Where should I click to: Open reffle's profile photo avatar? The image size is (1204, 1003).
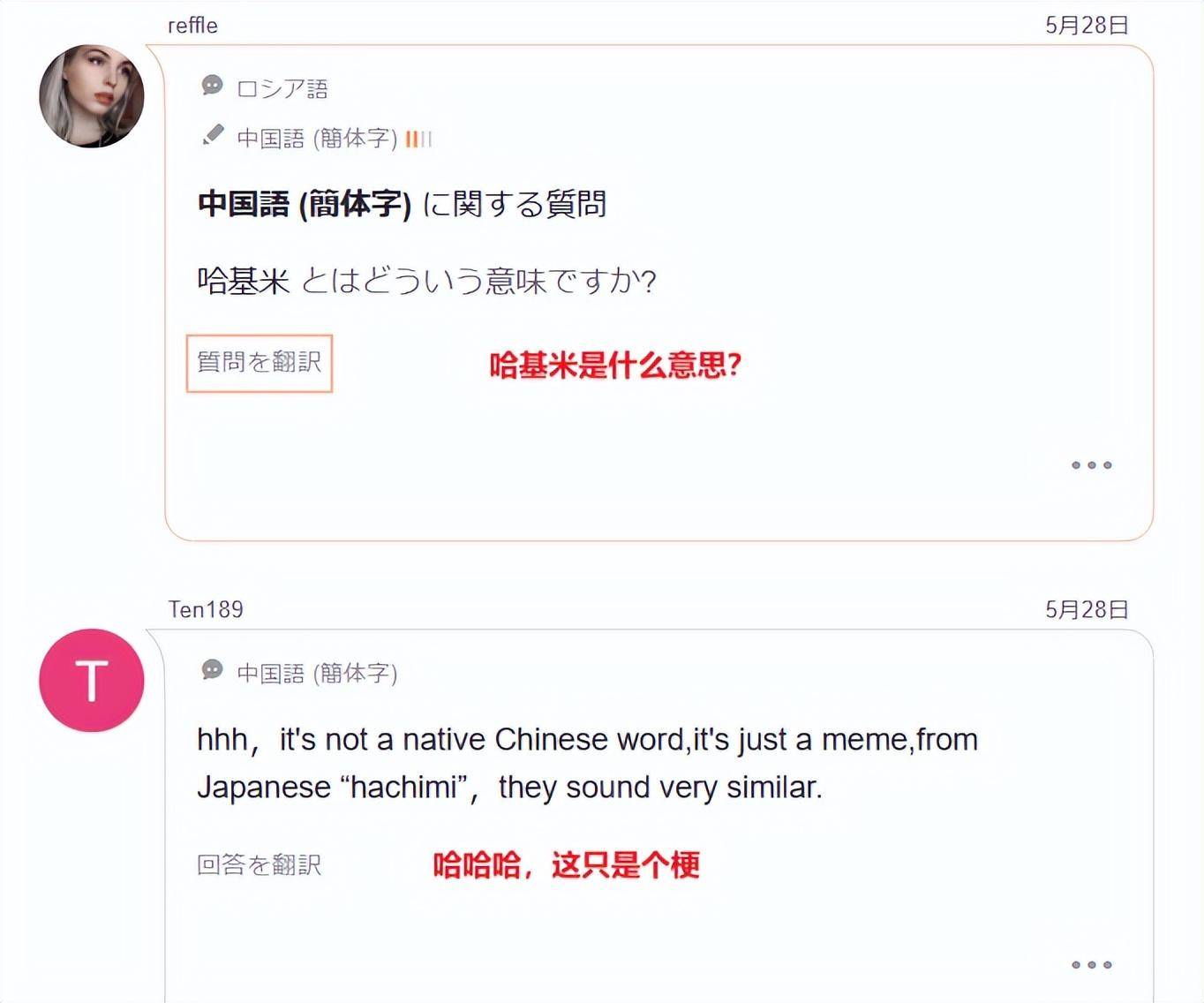click(x=92, y=96)
